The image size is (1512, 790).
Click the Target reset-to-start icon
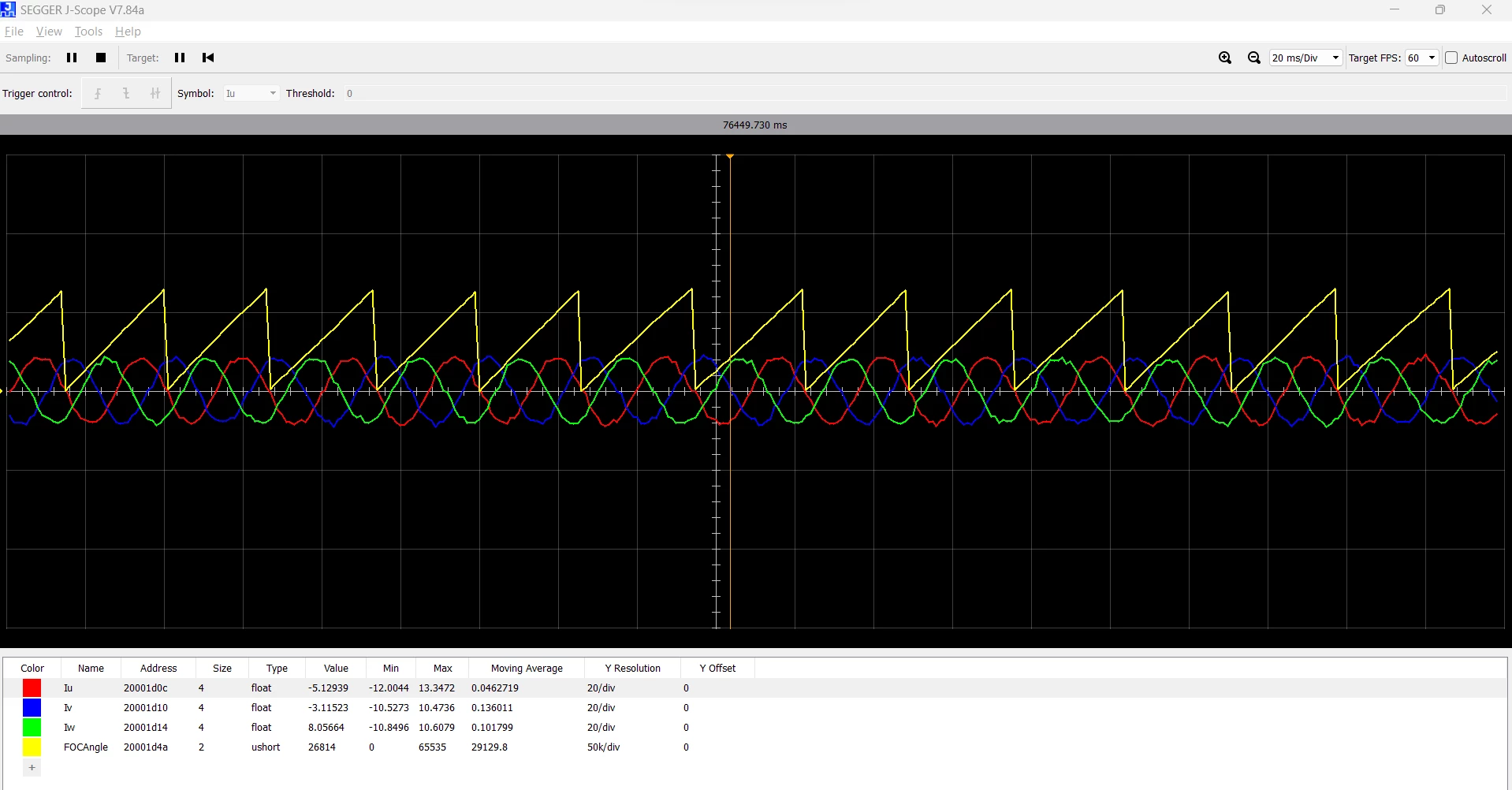[208, 58]
